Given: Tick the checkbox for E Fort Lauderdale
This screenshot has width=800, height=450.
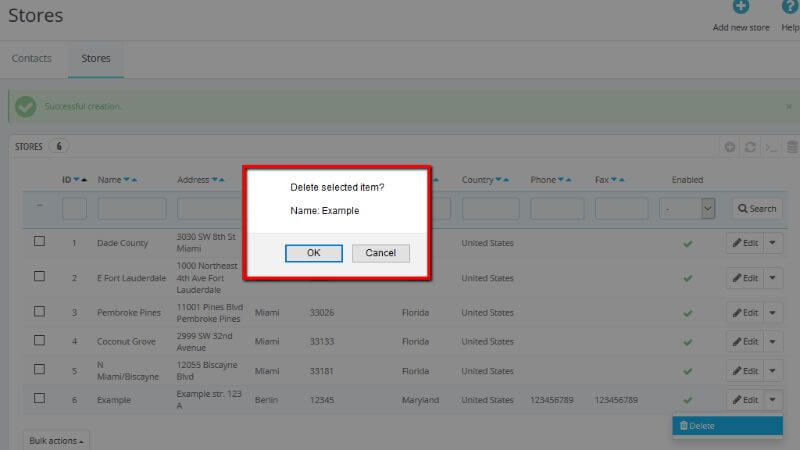Looking at the screenshot, I should tap(39, 276).
